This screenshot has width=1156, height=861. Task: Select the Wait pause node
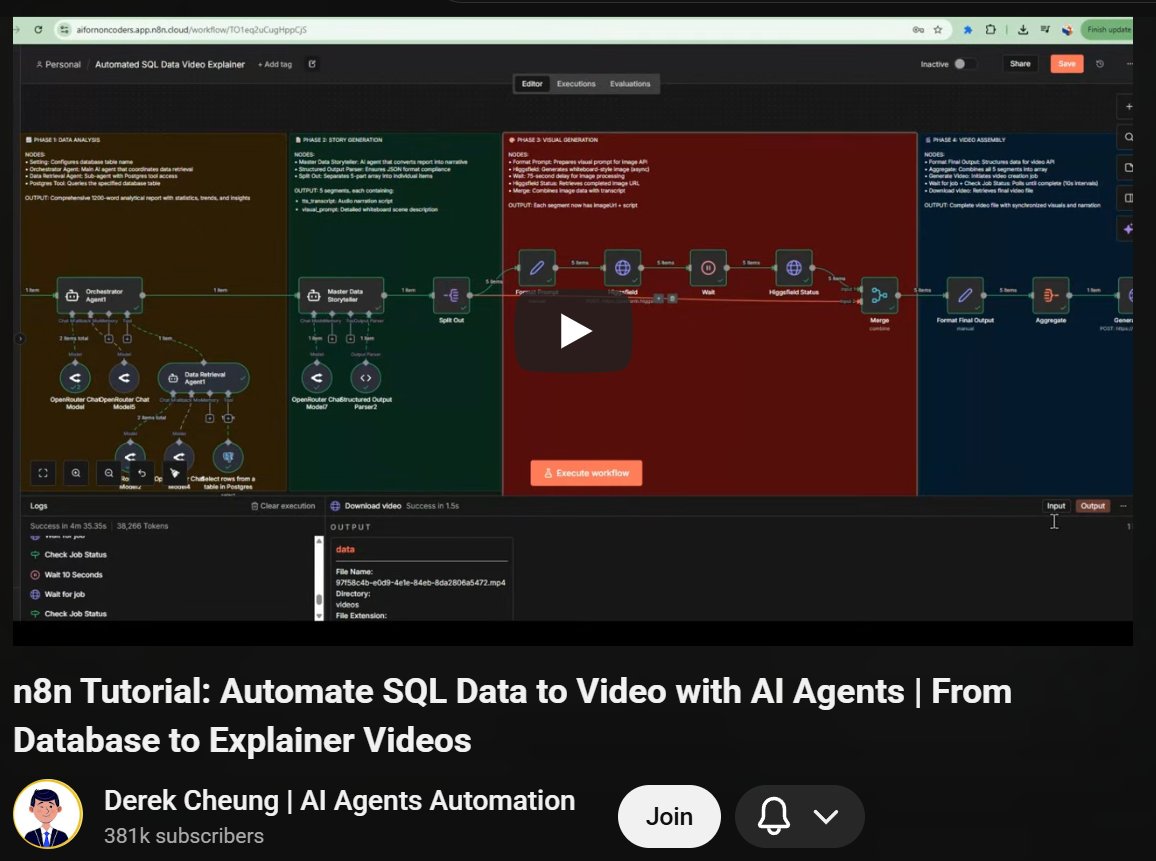(x=708, y=268)
